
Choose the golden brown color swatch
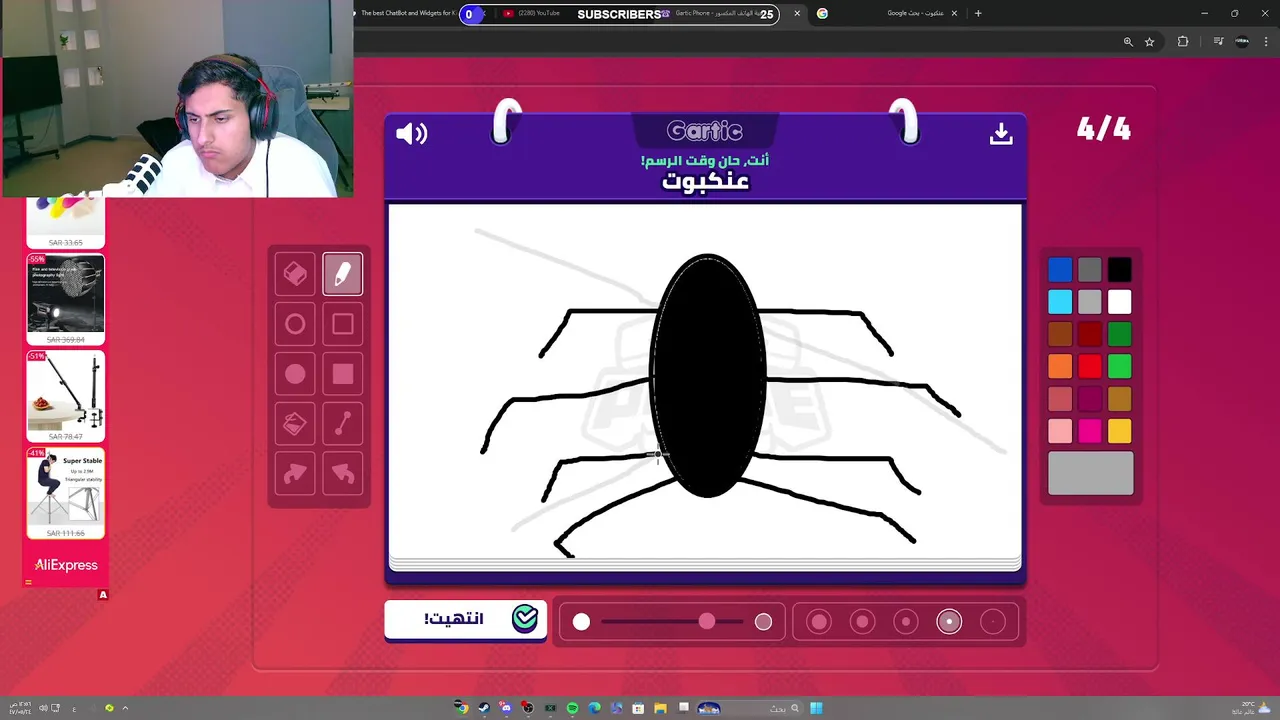click(x=1119, y=399)
